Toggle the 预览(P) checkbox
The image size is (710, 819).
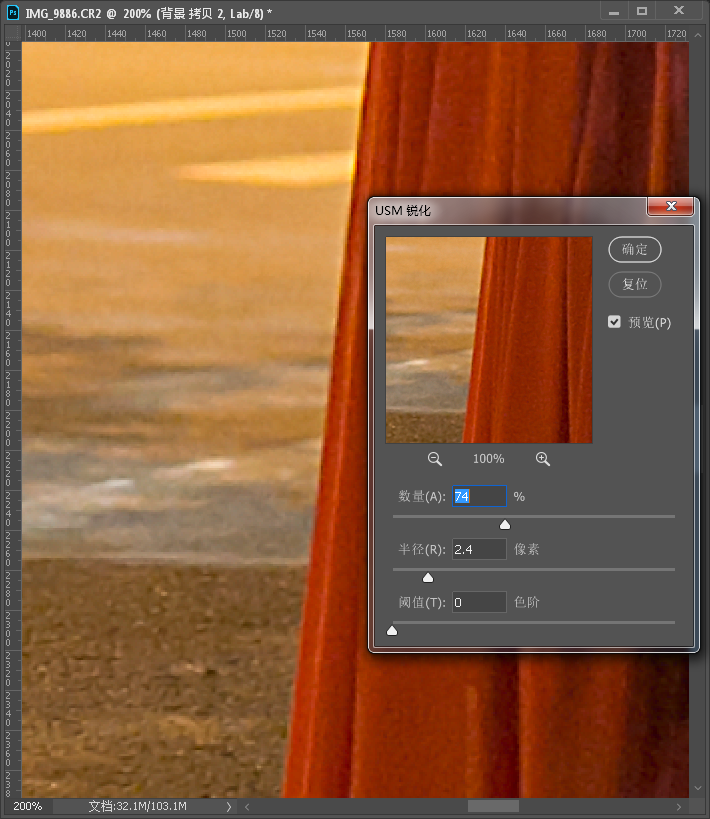click(x=615, y=322)
